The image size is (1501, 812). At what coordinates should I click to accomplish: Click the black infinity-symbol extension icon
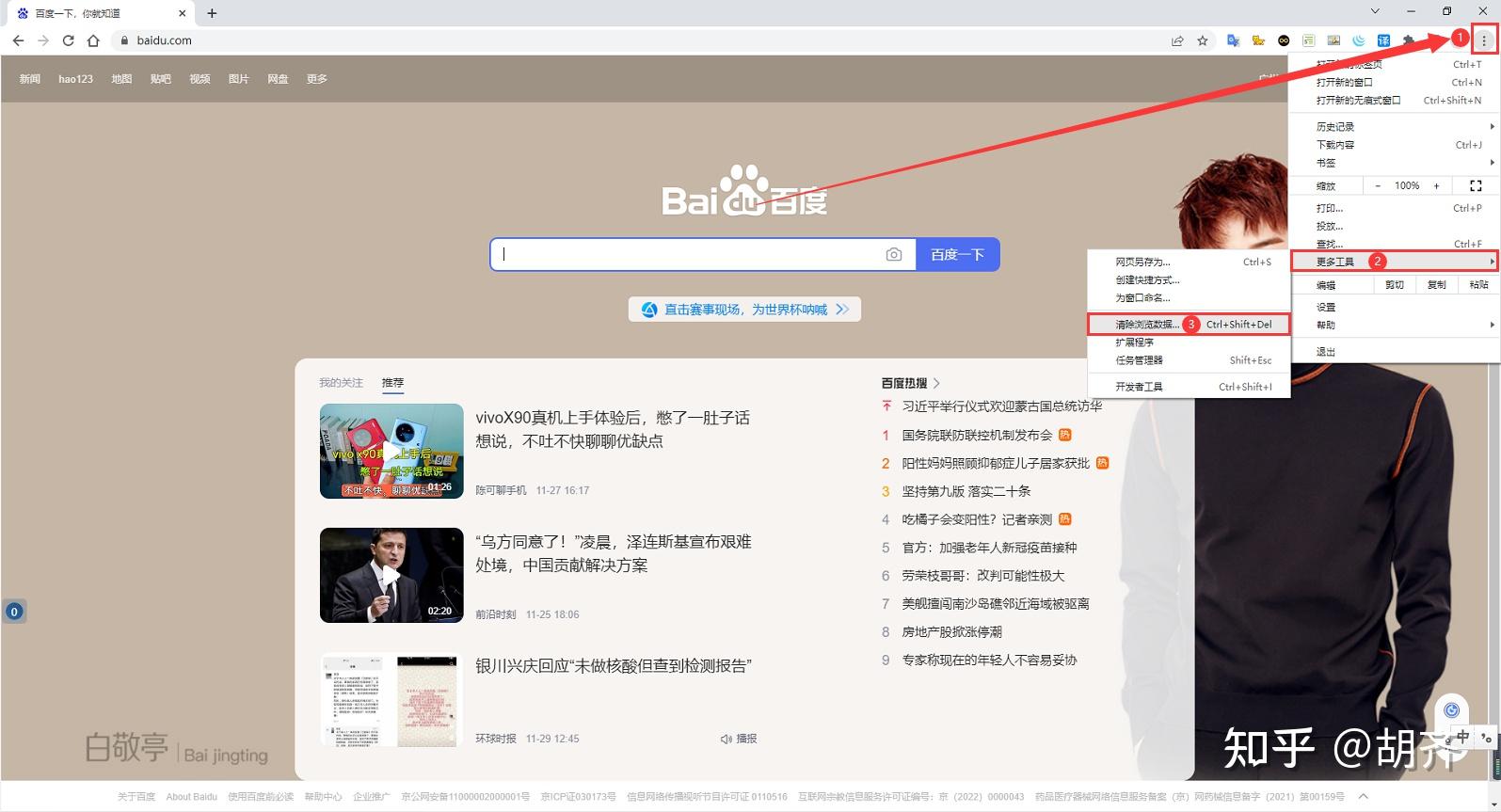click(1284, 40)
